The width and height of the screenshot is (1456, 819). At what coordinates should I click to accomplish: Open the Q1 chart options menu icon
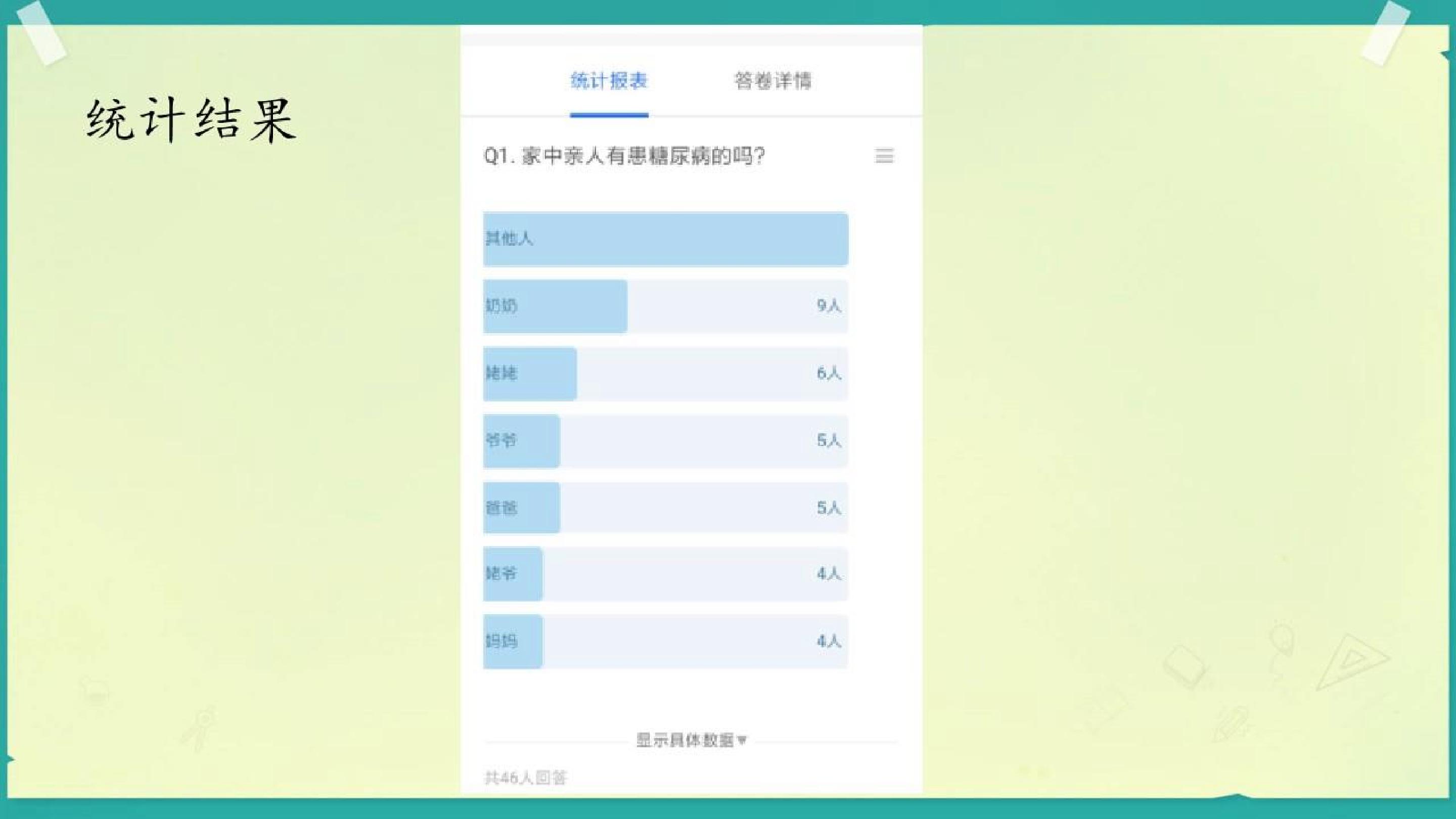coord(884,155)
